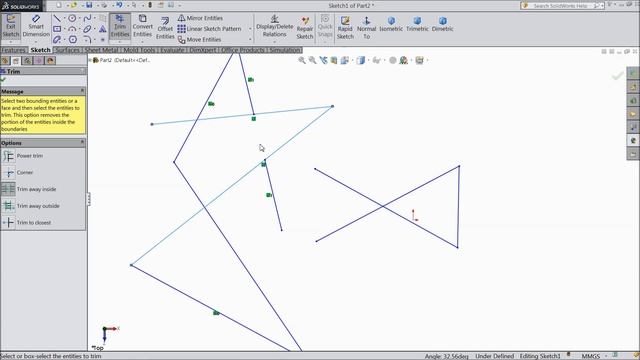Open the FeatureManager design tree tab

tap(5, 61)
